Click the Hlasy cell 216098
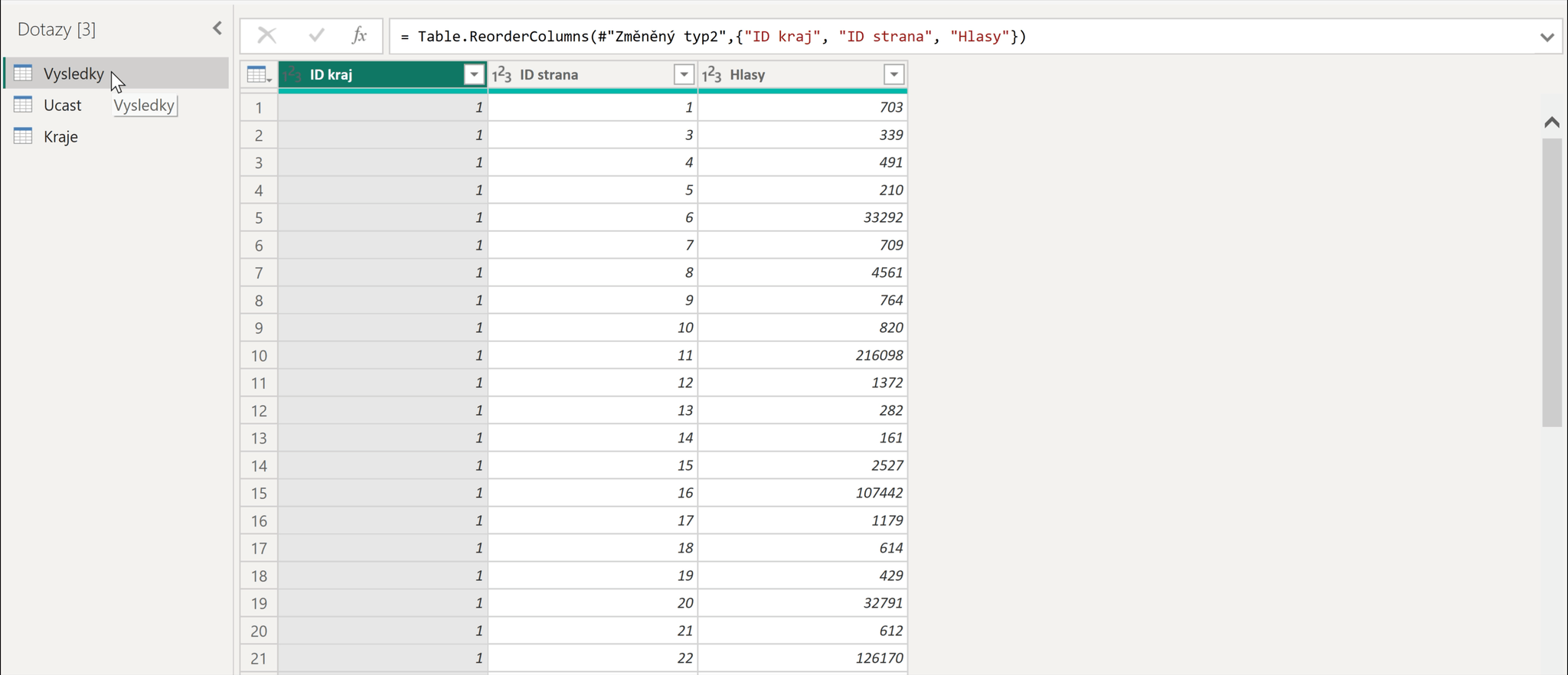This screenshot has width=1568, height=675. coord(802,355)
